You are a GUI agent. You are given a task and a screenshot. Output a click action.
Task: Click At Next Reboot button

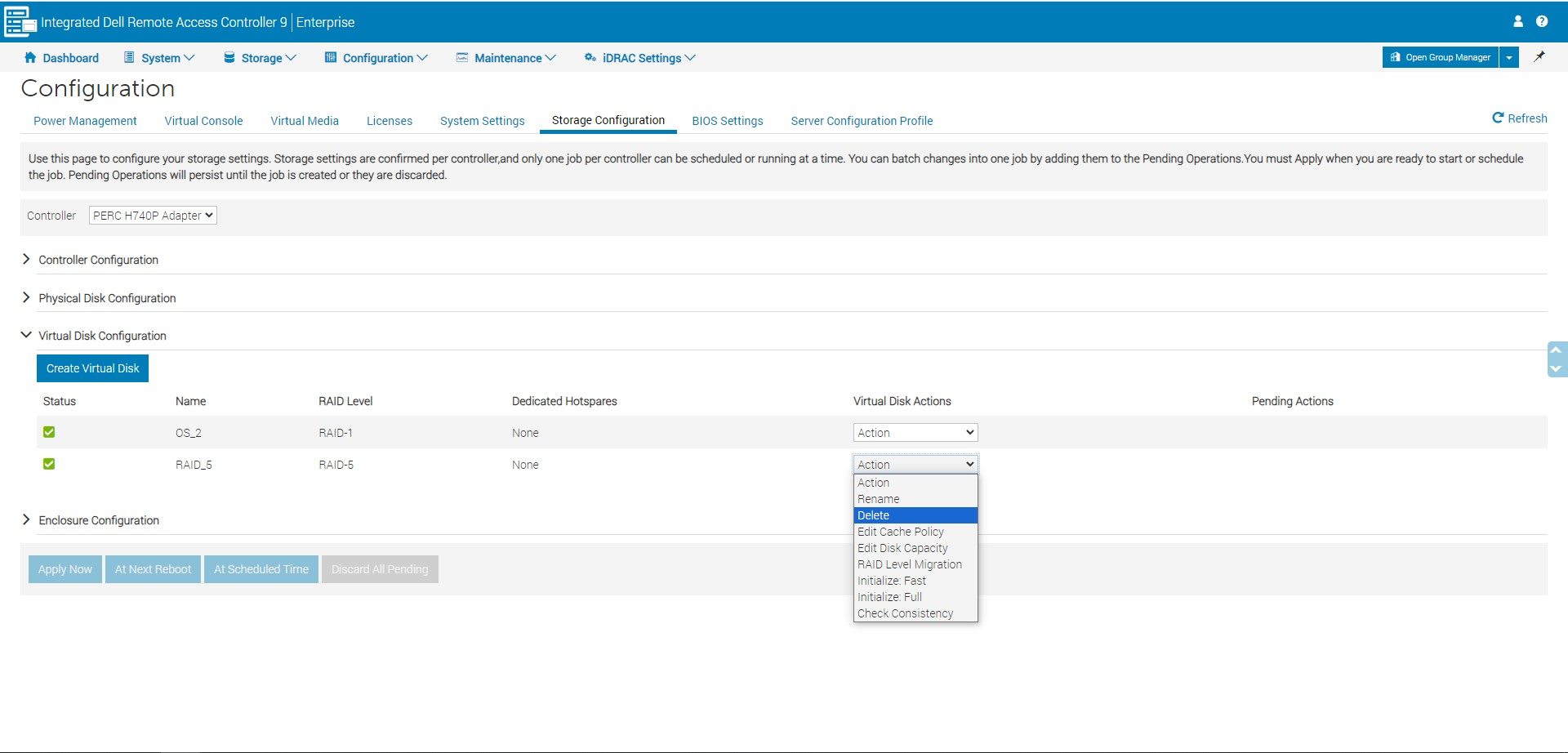(x=153, y=569)
